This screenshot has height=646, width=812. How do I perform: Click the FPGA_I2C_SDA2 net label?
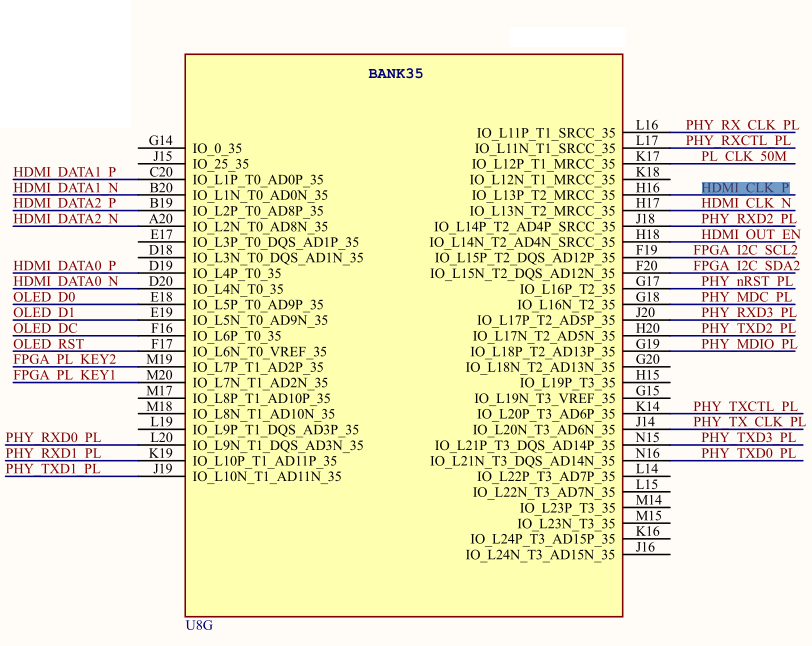click(747, 266)
